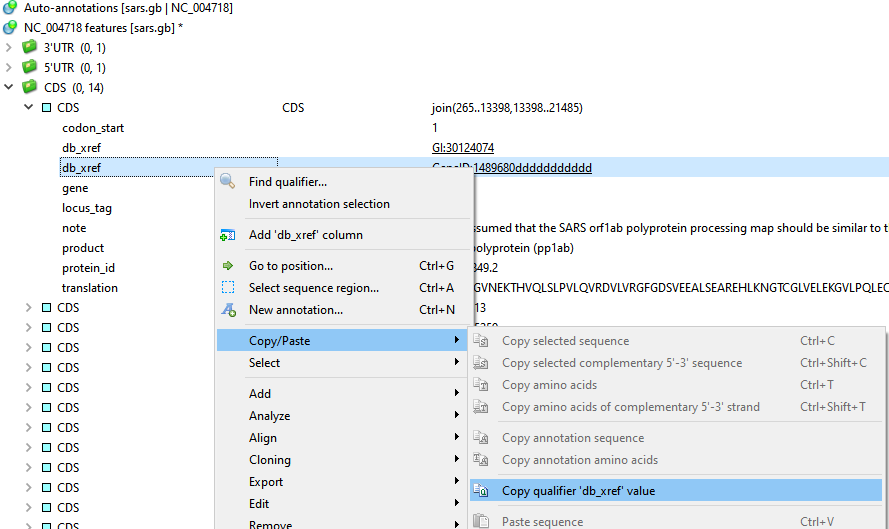Open the Edit submenu

344,503
